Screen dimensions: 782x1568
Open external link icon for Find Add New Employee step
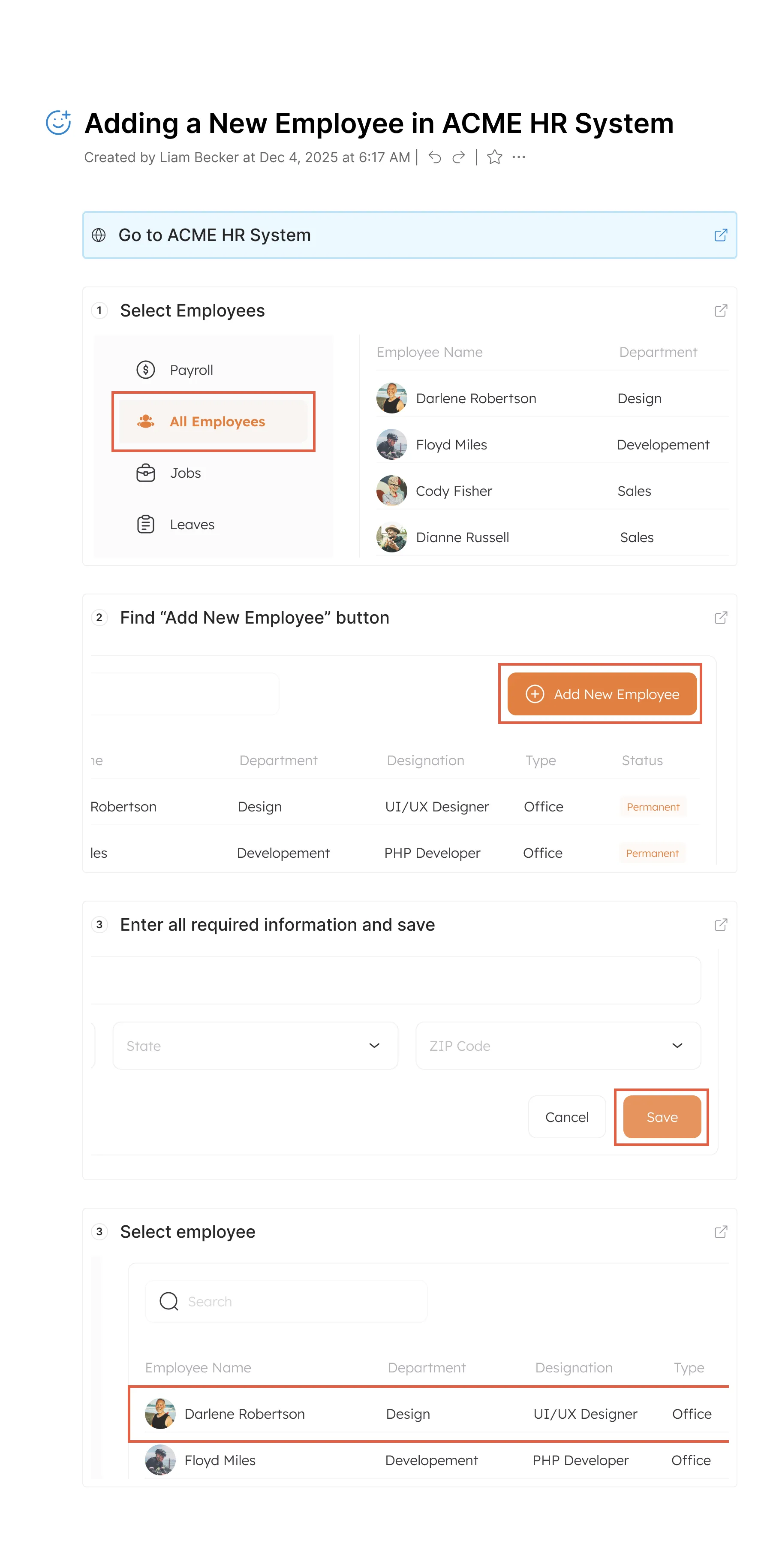pos(720,618)
